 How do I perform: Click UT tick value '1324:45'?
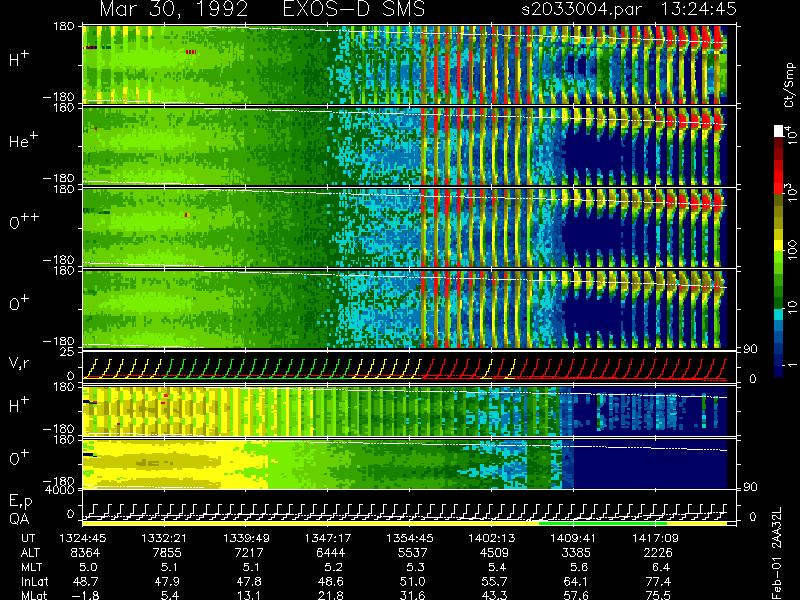click(82, 538)
